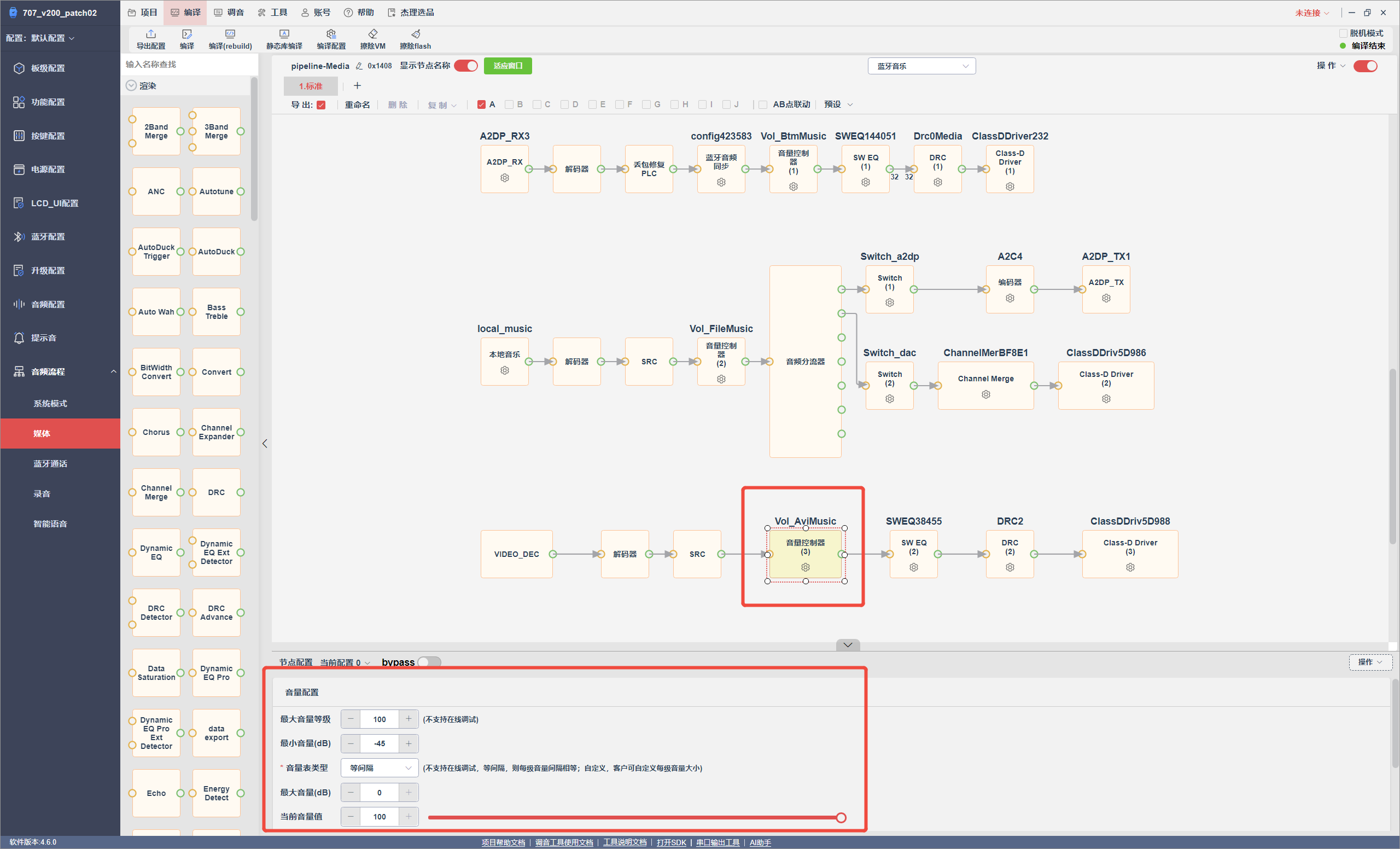The width and height of the screenshot is (1400, 849).
Task: Collapse the 音频流程 sidebar section
Action: coord(114,371)
